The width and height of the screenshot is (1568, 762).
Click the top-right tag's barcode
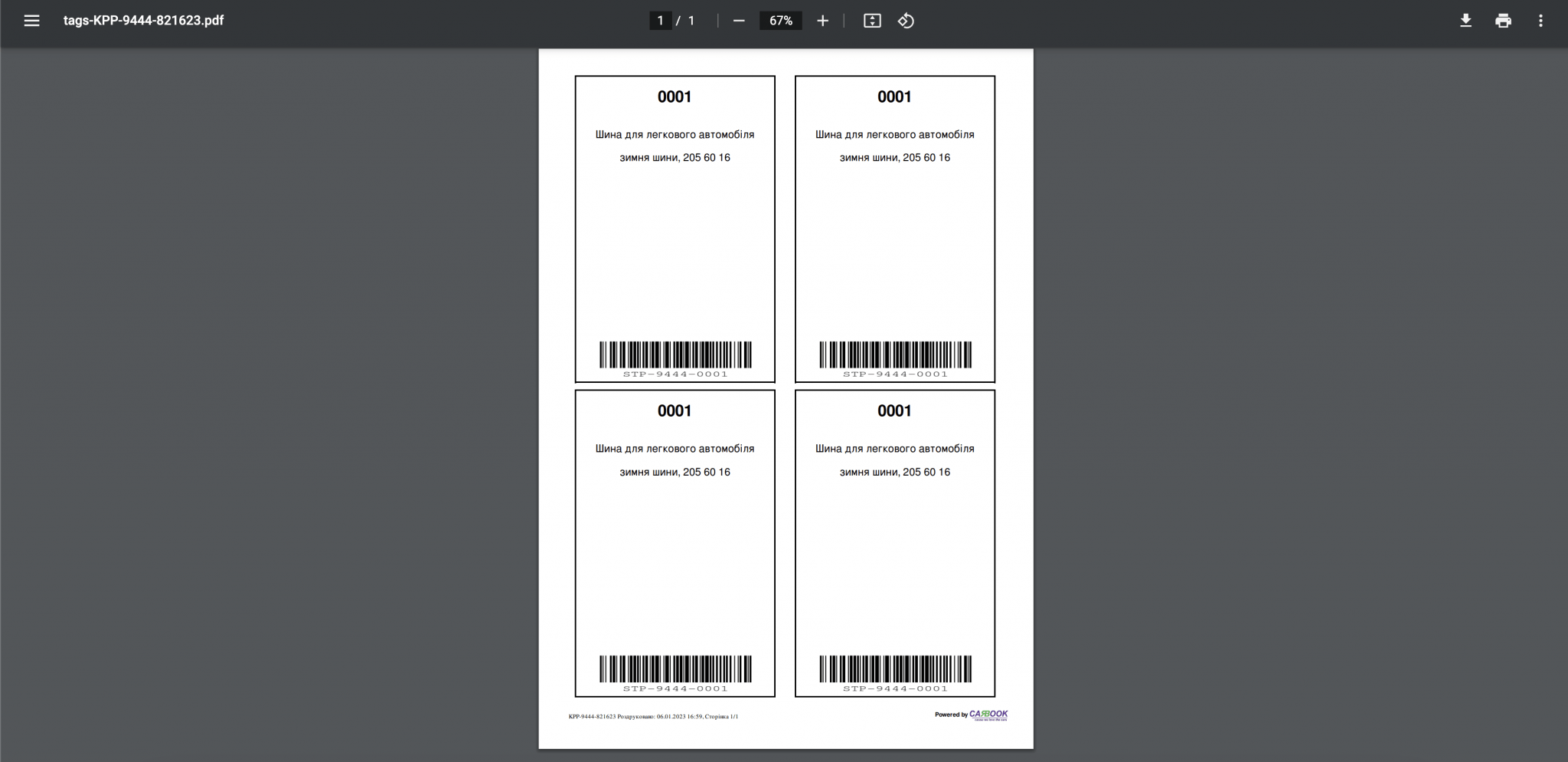click(x=895, y=355)
